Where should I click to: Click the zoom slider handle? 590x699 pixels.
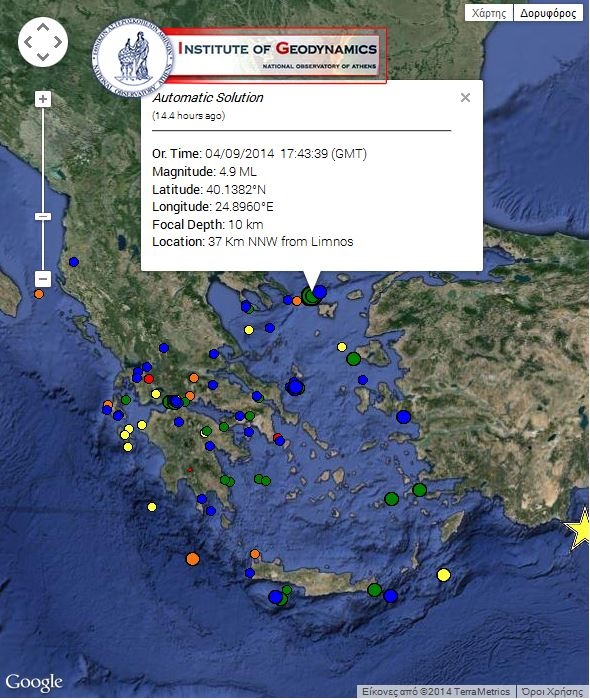[43, 217]
